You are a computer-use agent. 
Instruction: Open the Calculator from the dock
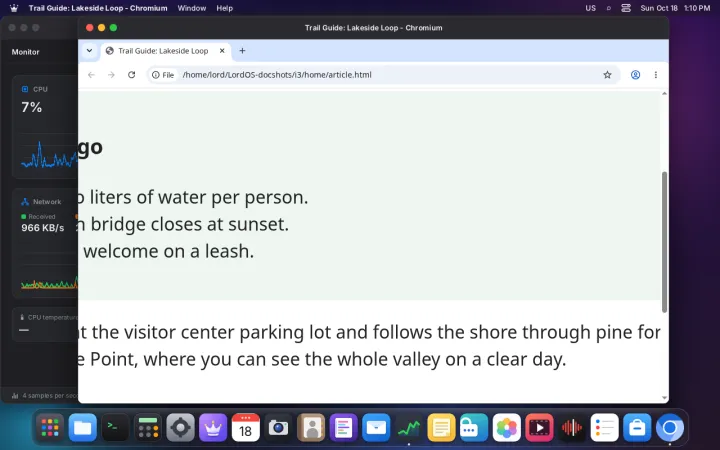148,428
